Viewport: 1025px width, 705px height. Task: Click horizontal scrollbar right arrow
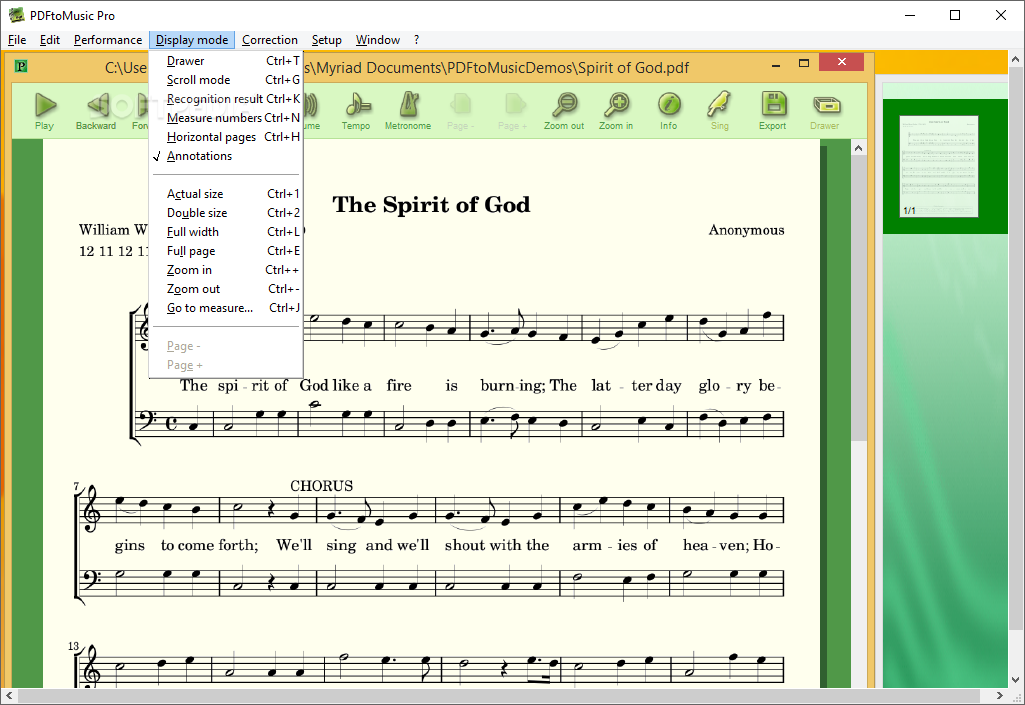click(x=1000, y=695)
